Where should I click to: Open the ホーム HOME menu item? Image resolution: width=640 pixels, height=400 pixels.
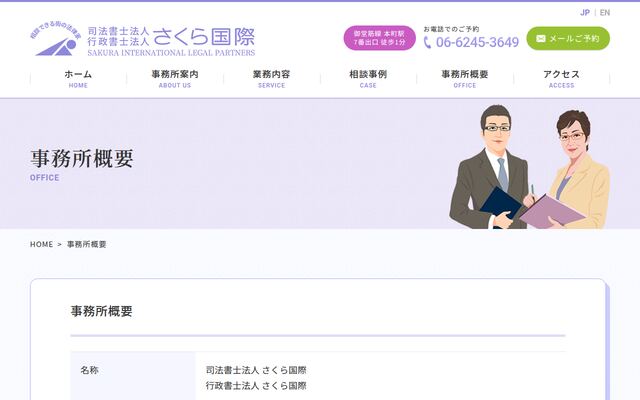click(78, 79)
